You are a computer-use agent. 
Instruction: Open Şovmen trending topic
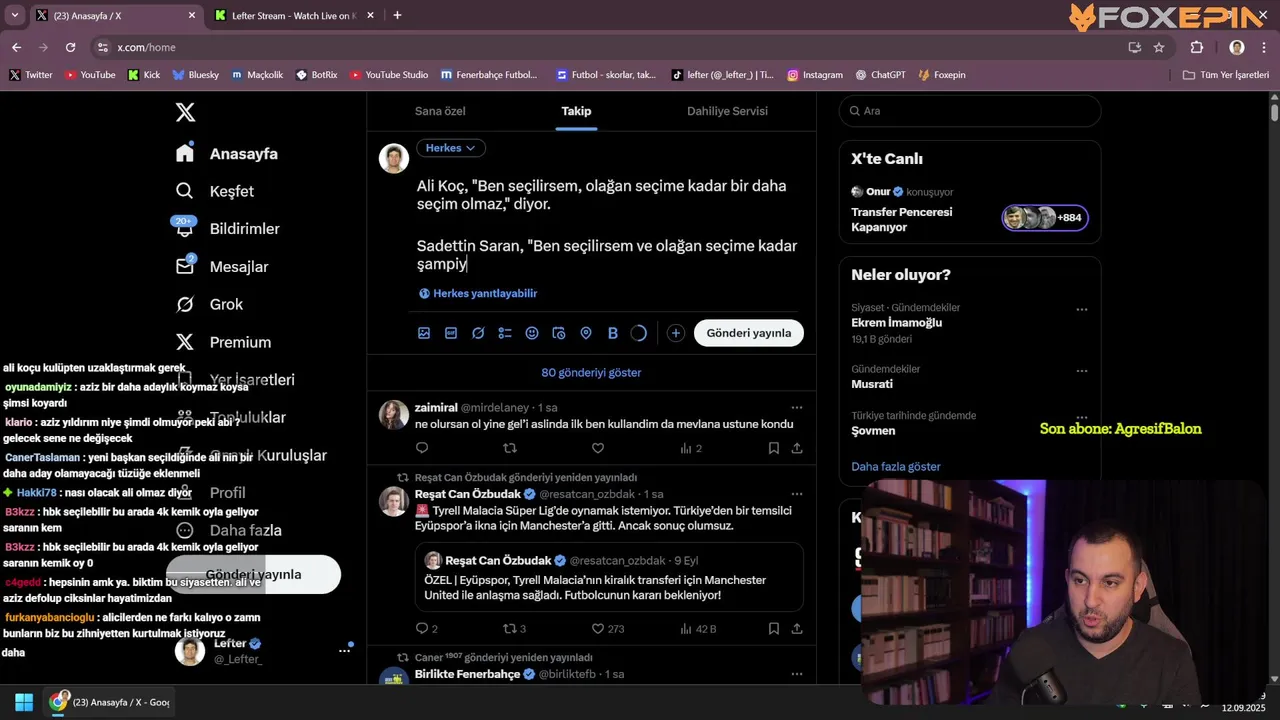(873, 430)
